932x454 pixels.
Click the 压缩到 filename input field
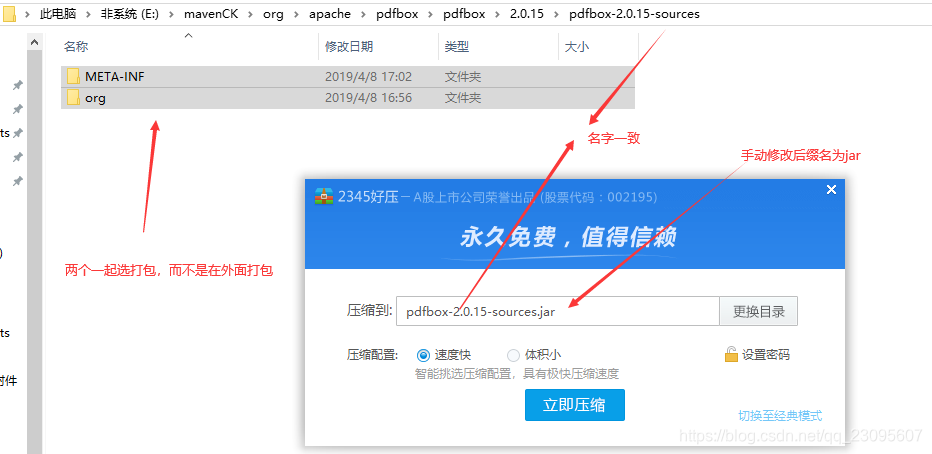tap(558, 311)
